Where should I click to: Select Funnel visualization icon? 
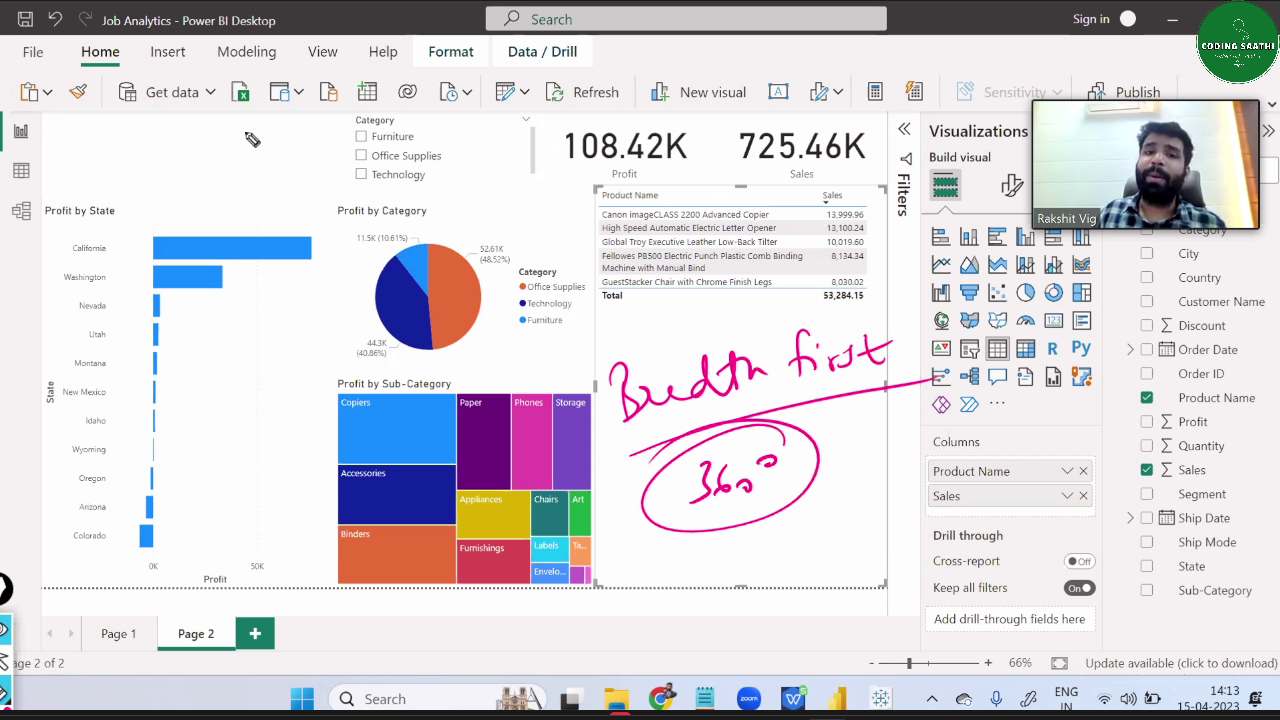[969, 293]
